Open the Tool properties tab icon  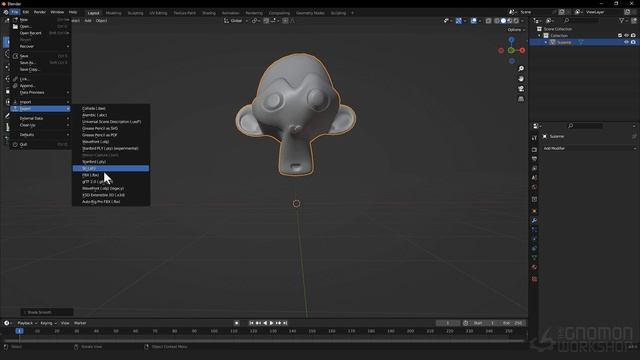coord(534,138)
